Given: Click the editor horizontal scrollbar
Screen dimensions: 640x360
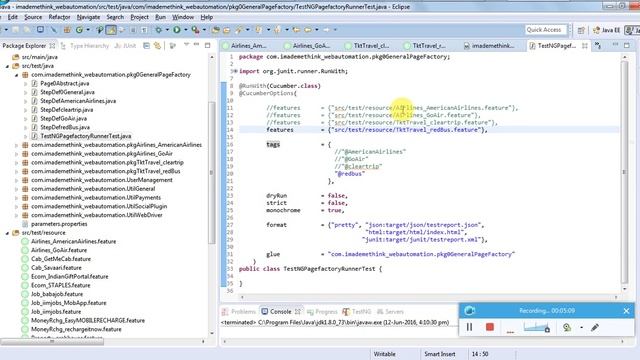Looking at the screenshot, I should (429, 297).
